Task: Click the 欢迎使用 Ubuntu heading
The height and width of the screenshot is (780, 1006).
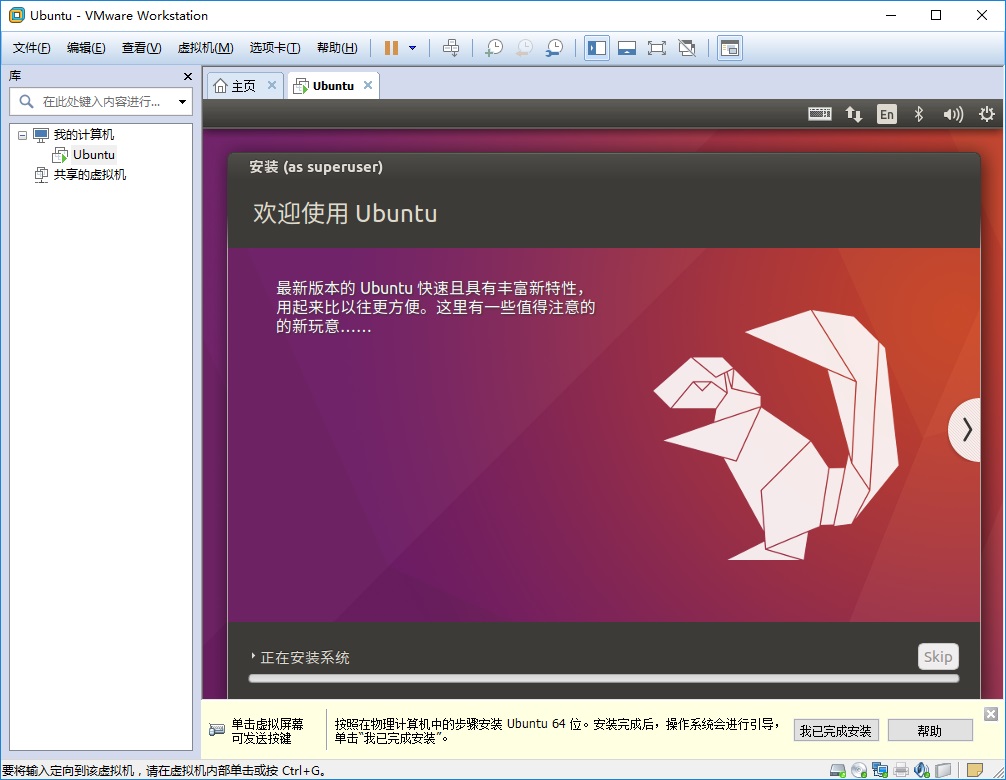Action: [x=345, y=214]
